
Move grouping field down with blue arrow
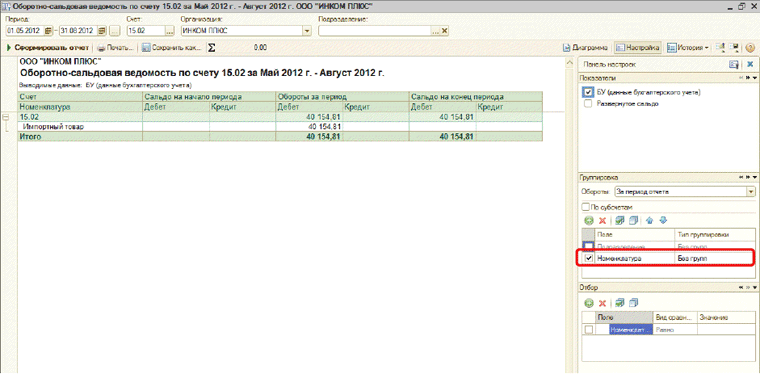[664, 220]
